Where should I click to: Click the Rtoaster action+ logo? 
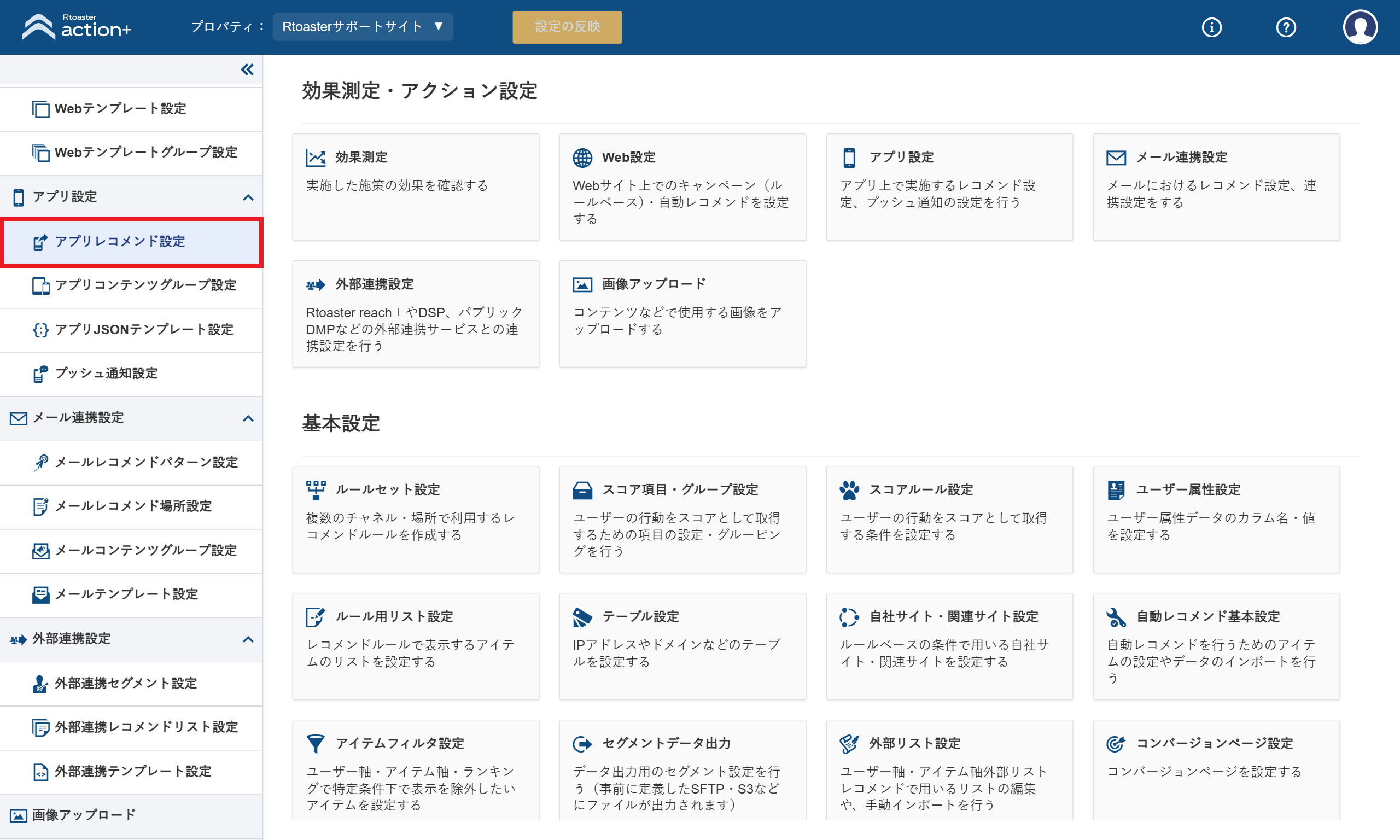coord(77,27)
